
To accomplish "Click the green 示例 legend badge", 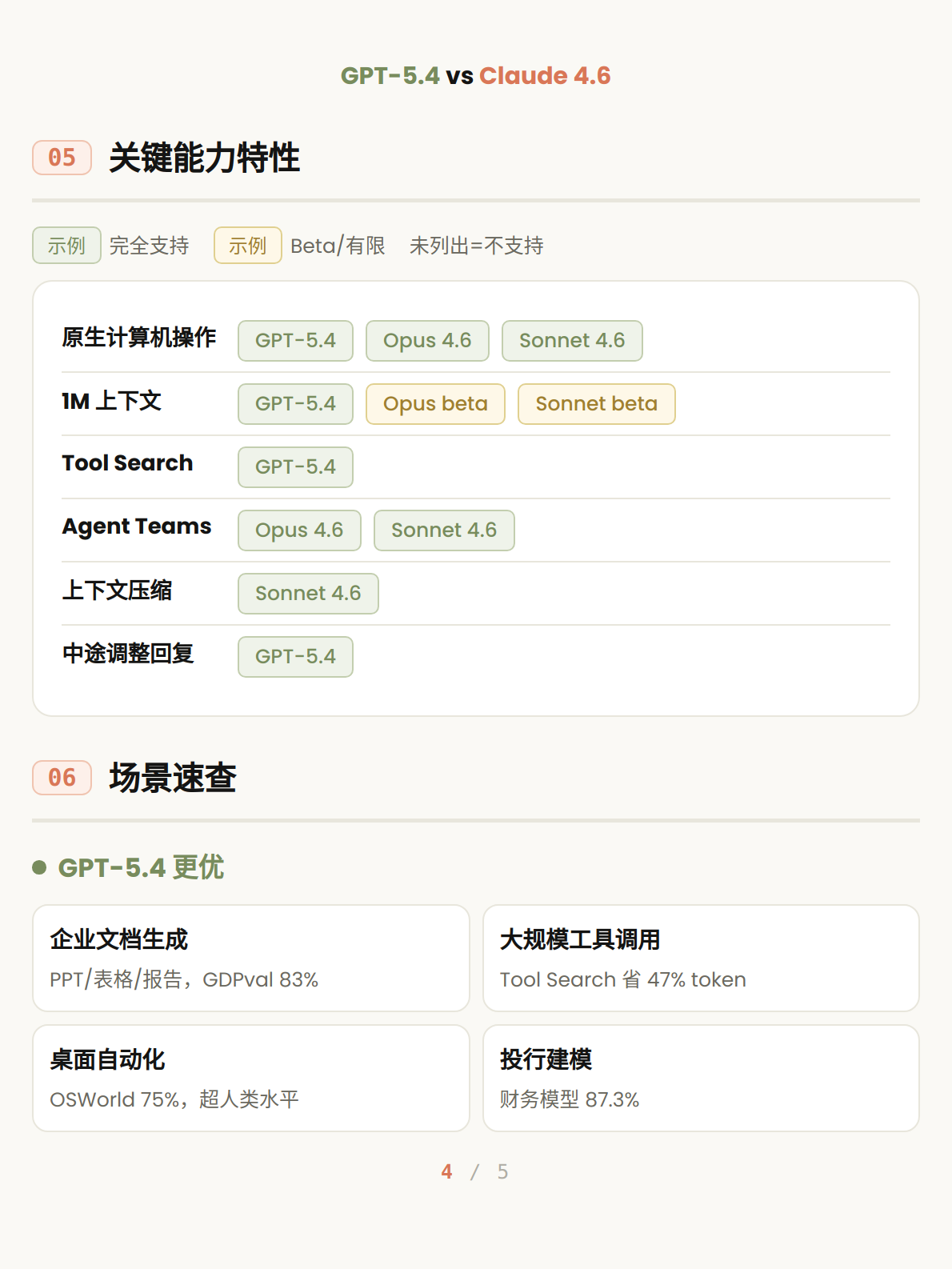I will tap(66, 246).
